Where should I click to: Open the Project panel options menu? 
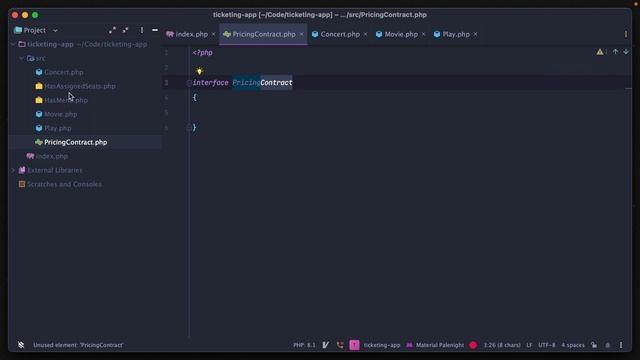(x=142, y=30)
